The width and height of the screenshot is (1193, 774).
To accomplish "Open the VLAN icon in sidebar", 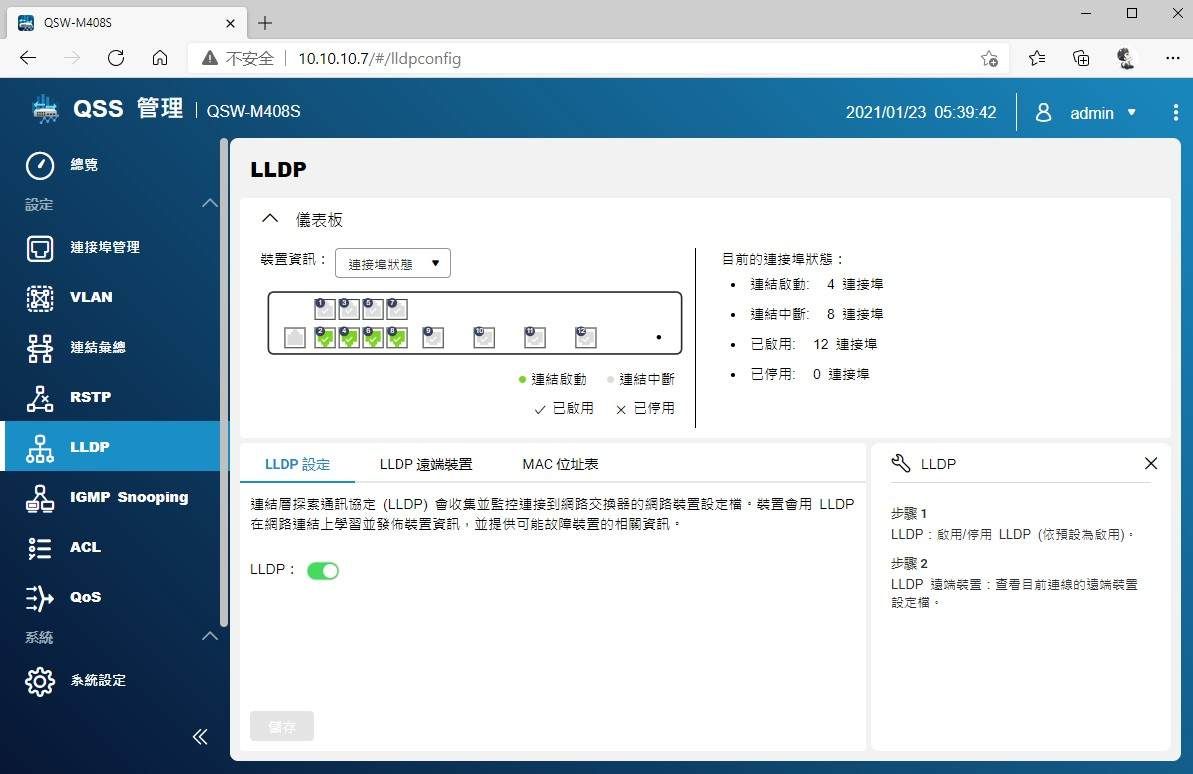I will click(x=40, y=297).
